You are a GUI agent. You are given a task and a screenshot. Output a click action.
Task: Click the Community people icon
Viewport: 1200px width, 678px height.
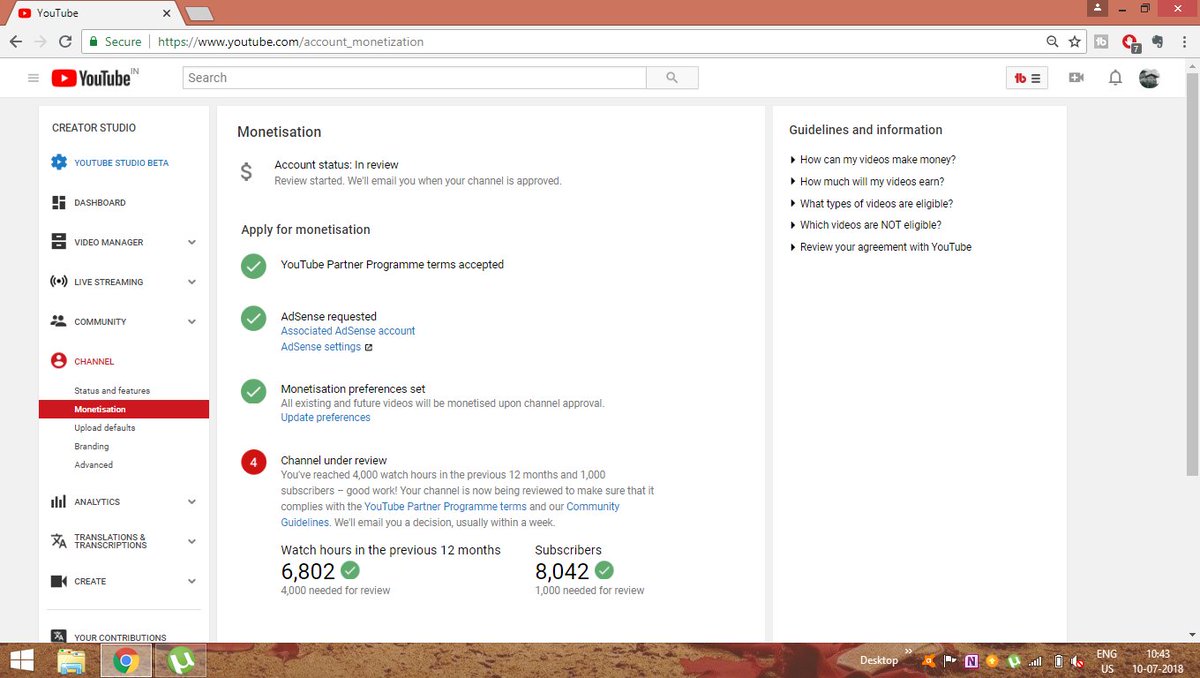[x=59, y=322]
